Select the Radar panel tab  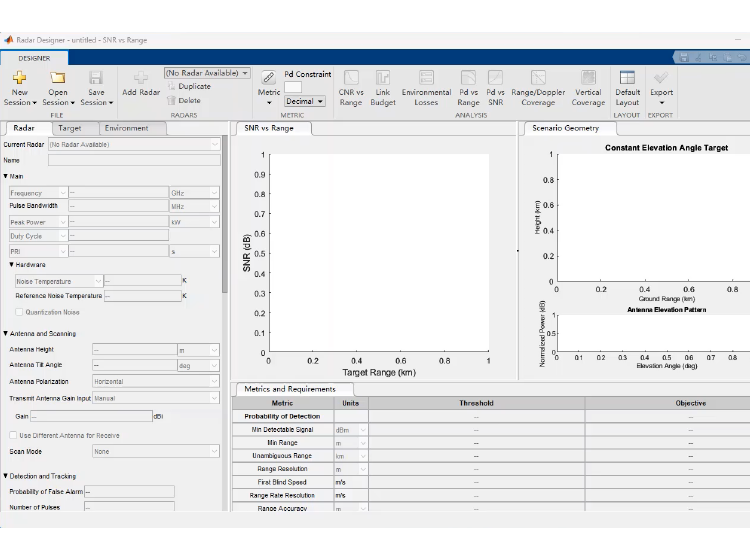pos(24,128)
